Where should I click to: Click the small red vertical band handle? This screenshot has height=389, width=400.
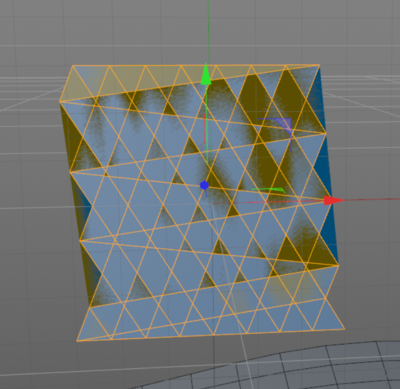coord(204,129)
